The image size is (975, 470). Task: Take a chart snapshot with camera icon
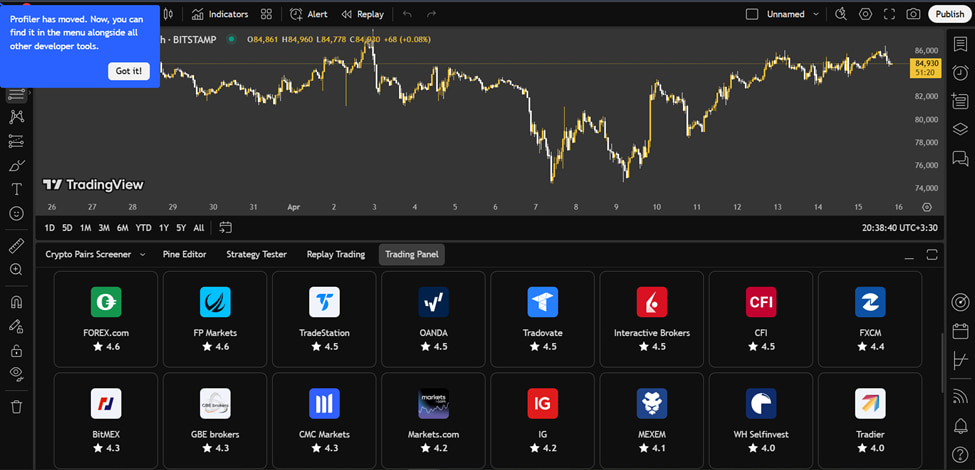pos(913,14)
